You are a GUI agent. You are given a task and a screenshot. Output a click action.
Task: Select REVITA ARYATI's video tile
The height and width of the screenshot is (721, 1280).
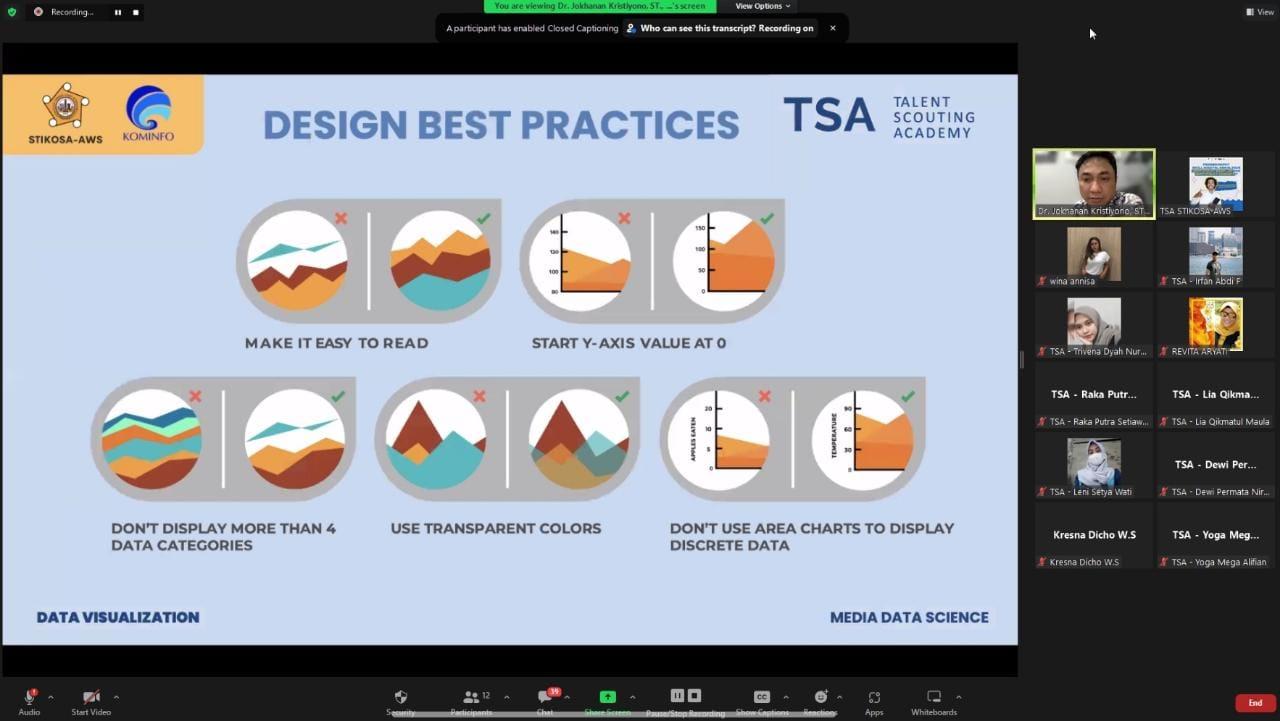click(x=1216, y=324)
